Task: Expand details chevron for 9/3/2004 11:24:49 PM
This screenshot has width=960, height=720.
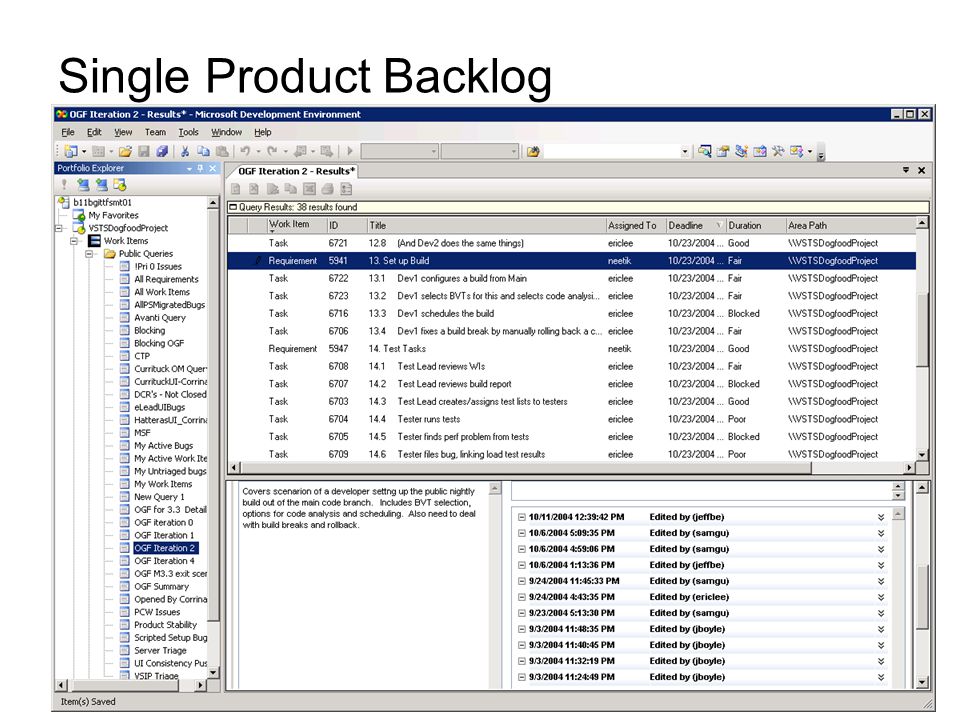Action: (x=881, y=677)
